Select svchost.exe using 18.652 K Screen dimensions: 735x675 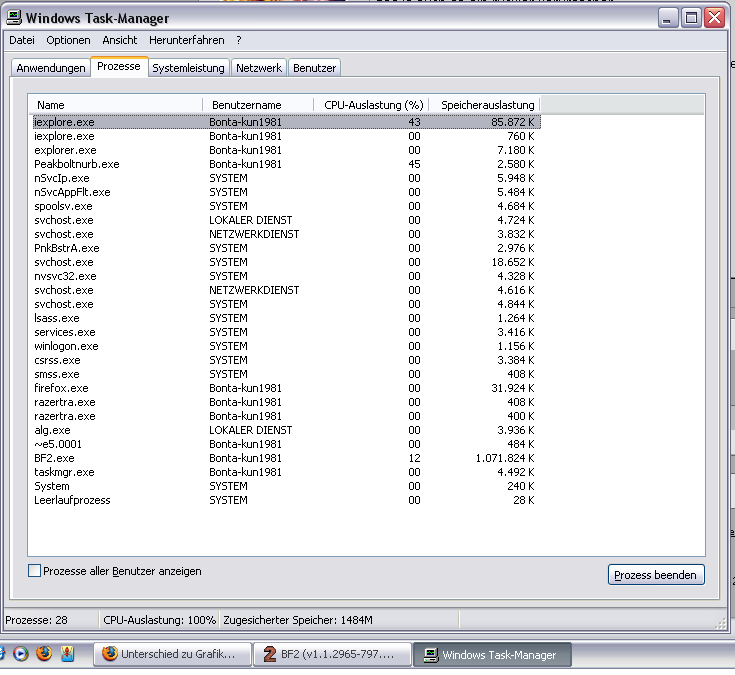286,262
